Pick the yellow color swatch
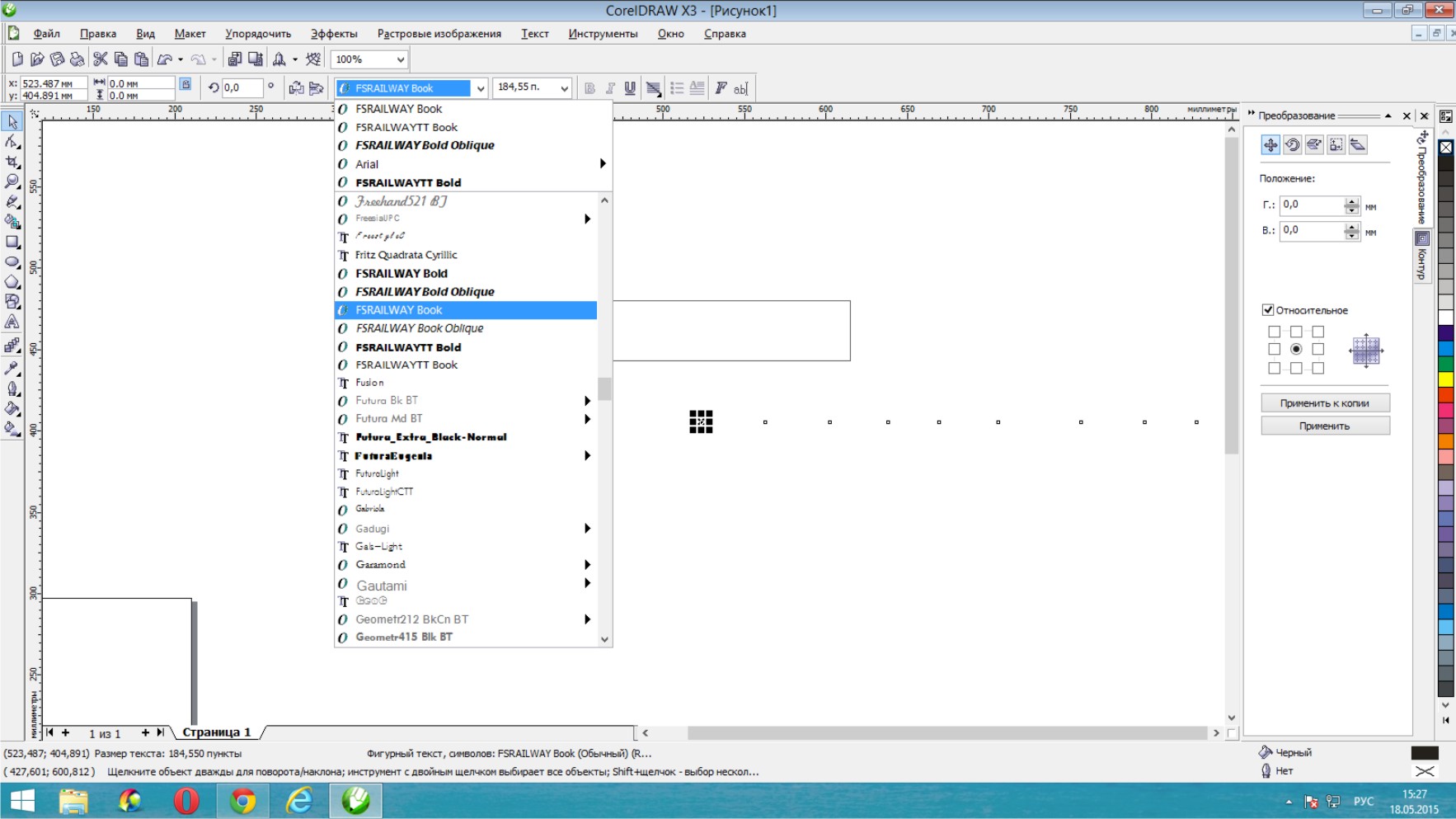1456x819 pixels. click(x=1446, y=379)
